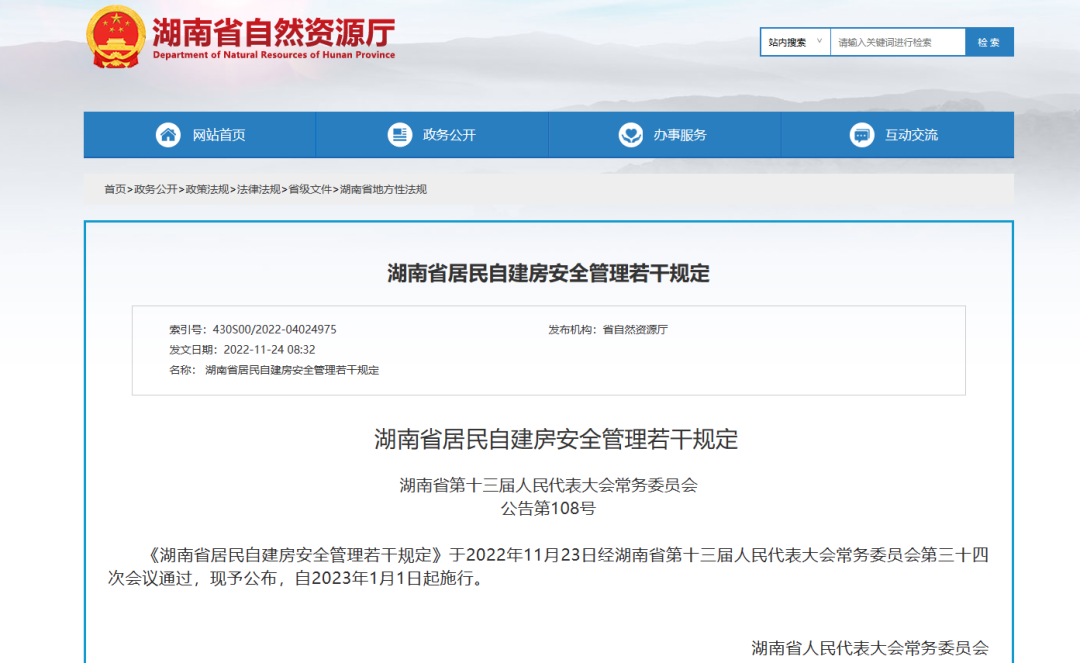This screenshot has height=663, width=1080.
Task: Expand the 站内搜索 search scope dropdown
Action: click(x=794, y=41)
